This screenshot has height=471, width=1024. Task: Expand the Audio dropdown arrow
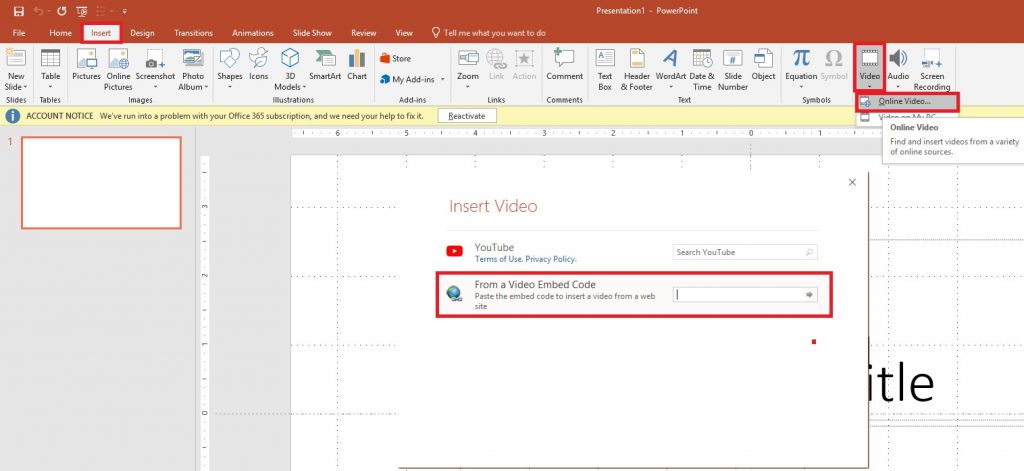pyautogui.click(x=898, y=88)
